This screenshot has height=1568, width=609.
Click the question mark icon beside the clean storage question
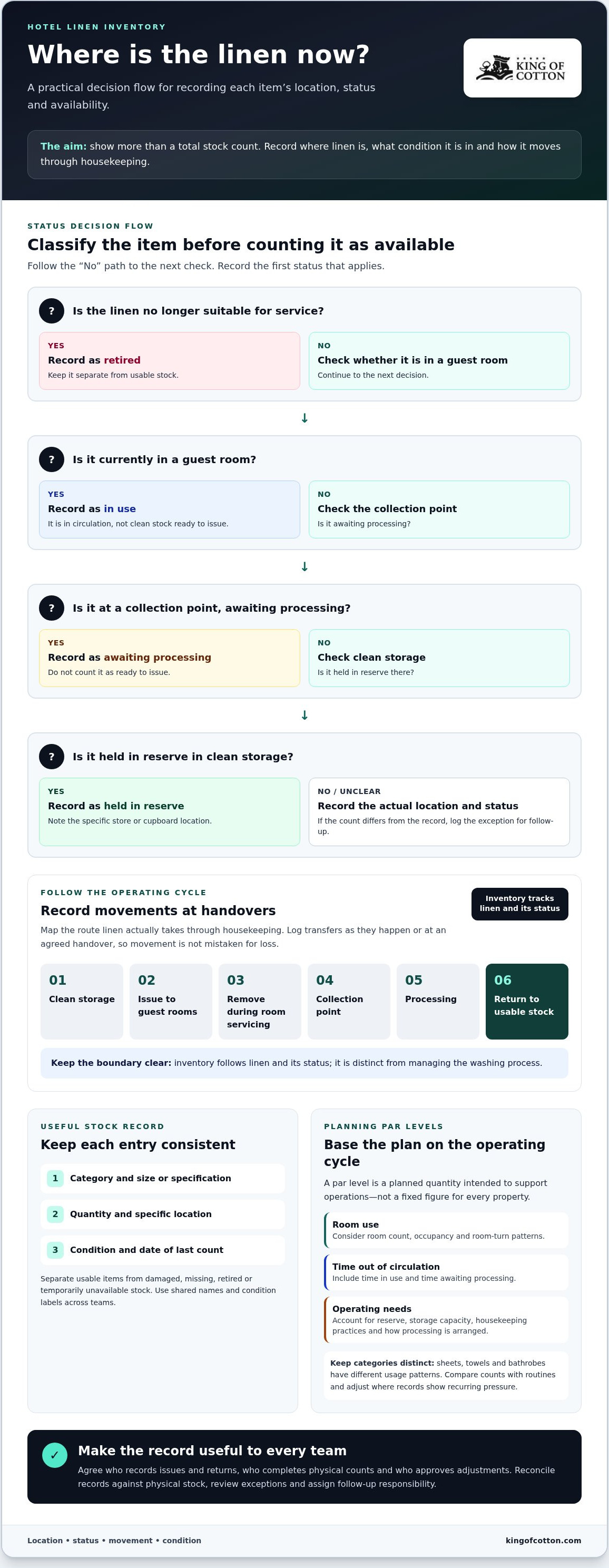click(x=52, y=757)
